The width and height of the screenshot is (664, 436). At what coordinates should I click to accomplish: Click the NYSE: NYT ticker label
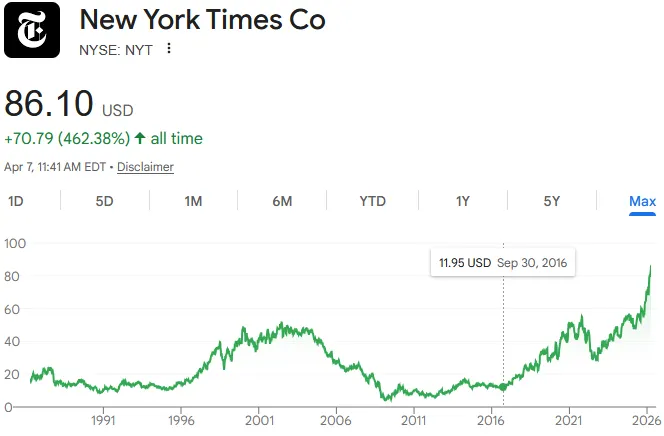tap(115, 49)
